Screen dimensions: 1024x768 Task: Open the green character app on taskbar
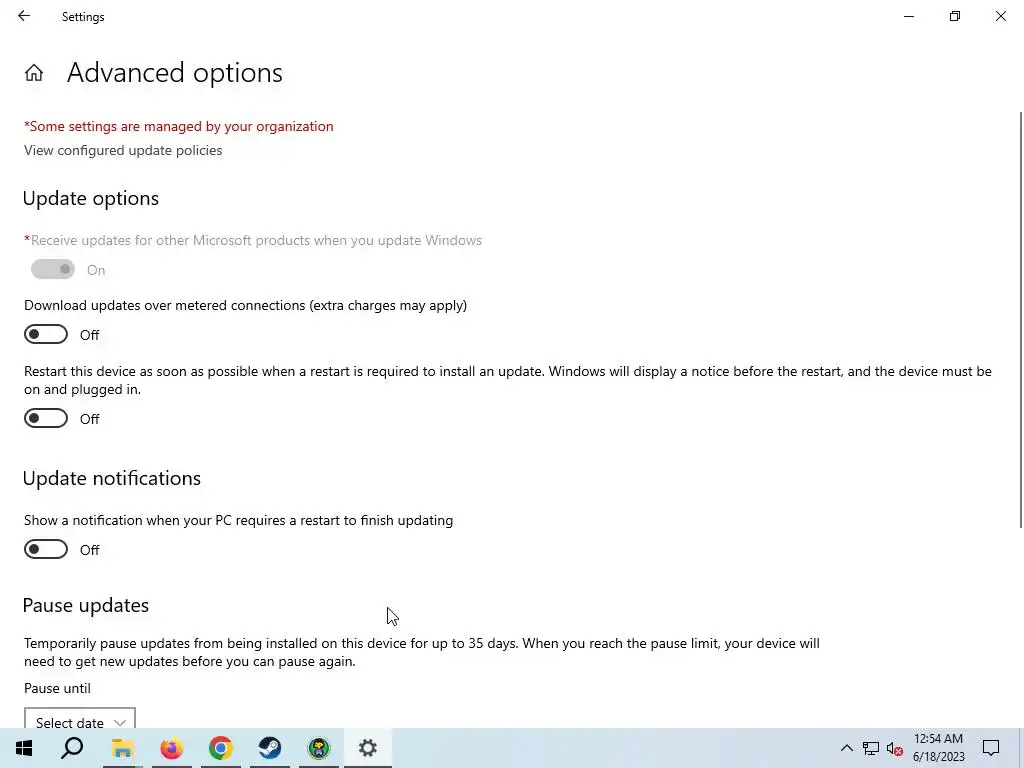tap(319, 748)
